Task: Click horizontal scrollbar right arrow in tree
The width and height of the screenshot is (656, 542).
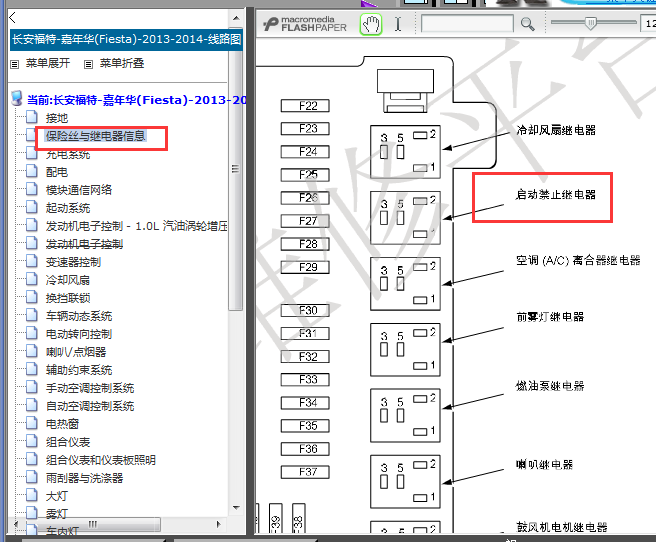Action: (x=218, y=524)
